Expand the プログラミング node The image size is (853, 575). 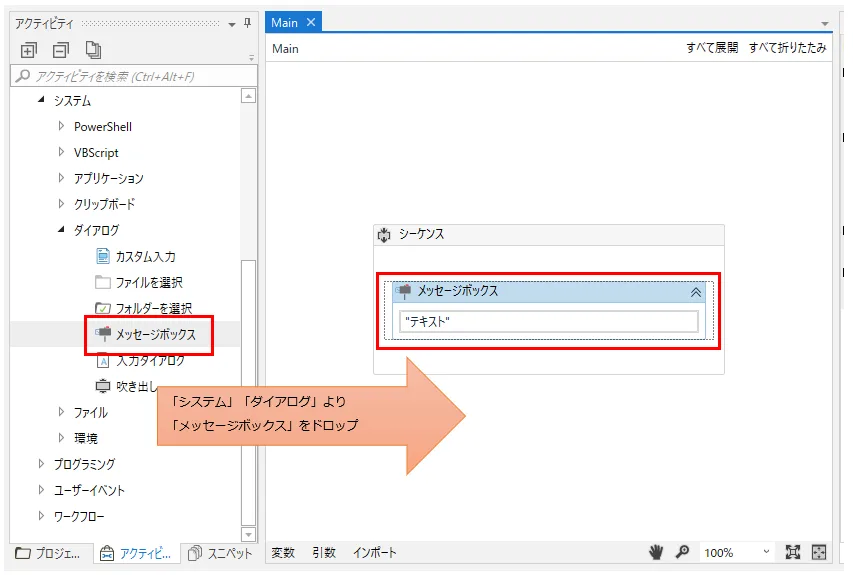(x=41, y=463)
